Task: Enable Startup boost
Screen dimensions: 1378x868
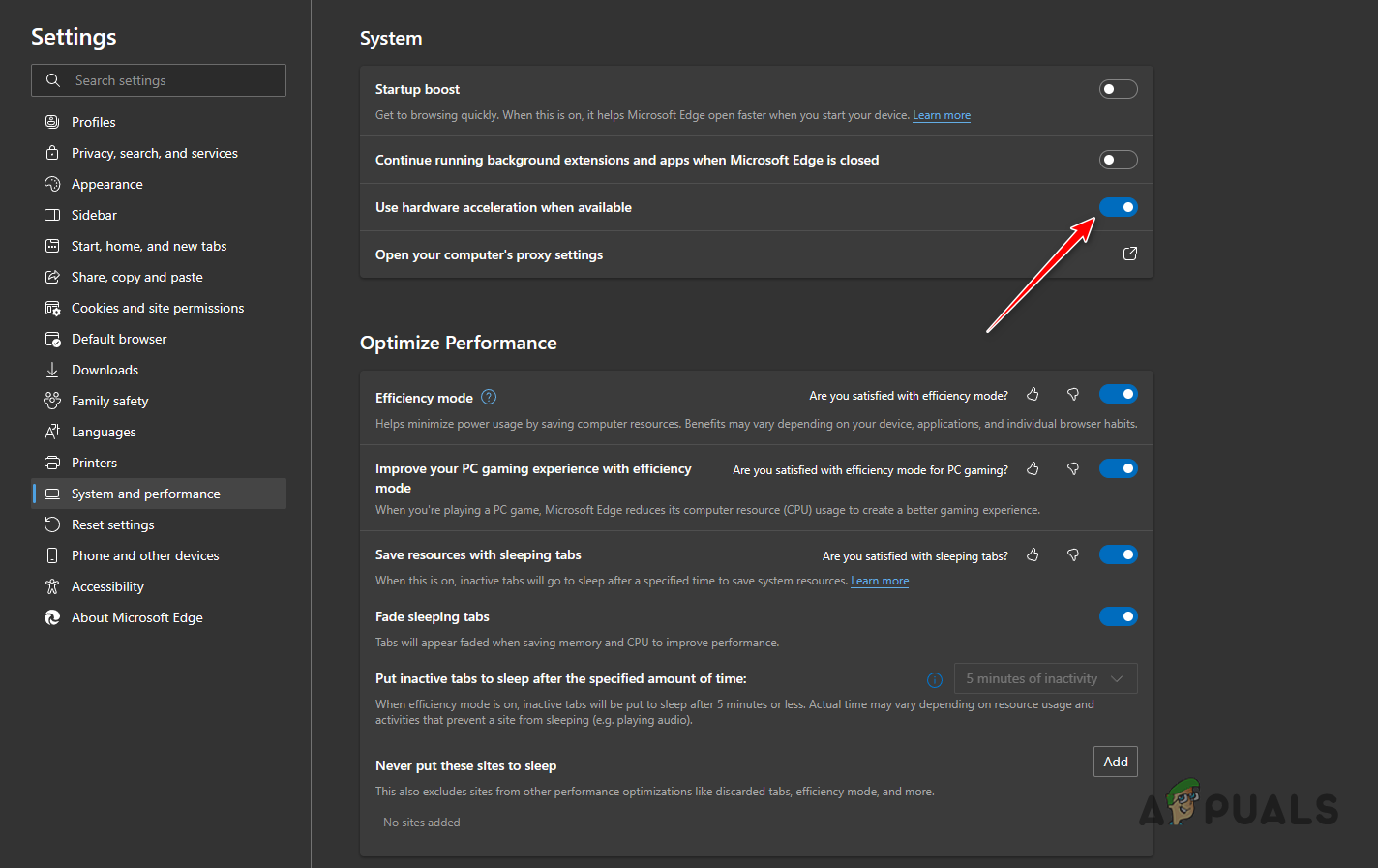Action: click(1118, 88)
